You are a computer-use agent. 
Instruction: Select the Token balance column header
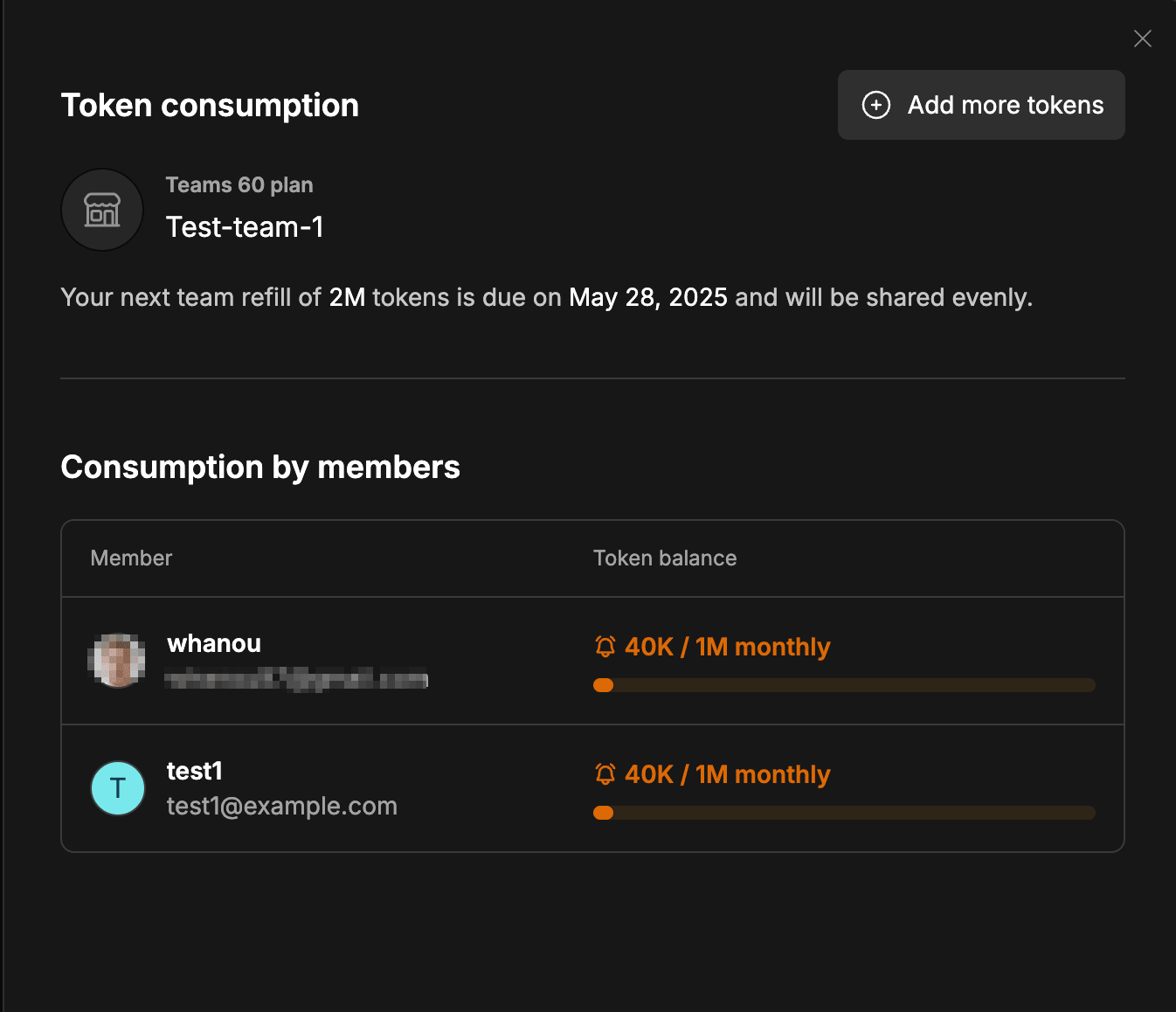click(x=665, y=558)
